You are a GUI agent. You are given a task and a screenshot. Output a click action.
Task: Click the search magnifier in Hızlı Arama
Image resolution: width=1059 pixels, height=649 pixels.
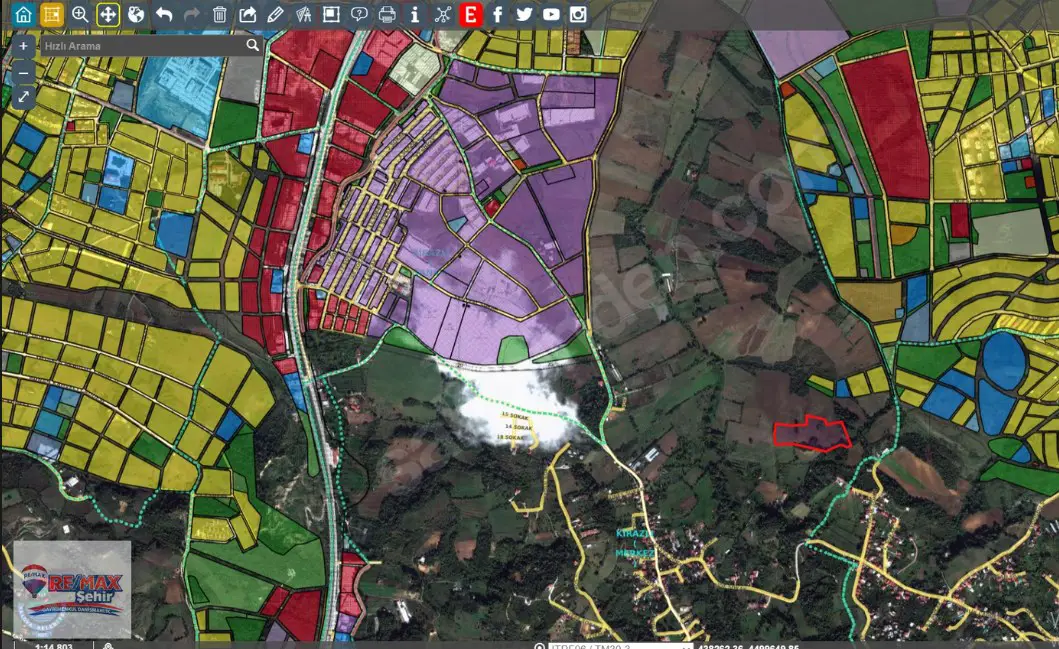(x=253, y=45)
